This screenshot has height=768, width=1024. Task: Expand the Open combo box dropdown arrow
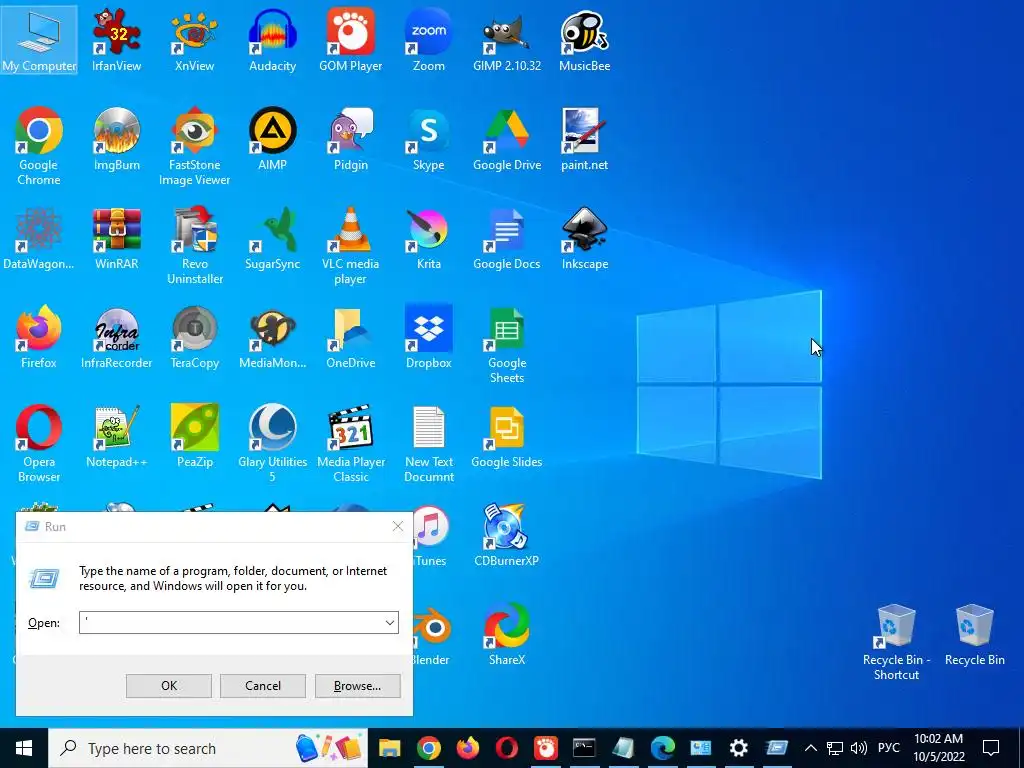[390, 622]
